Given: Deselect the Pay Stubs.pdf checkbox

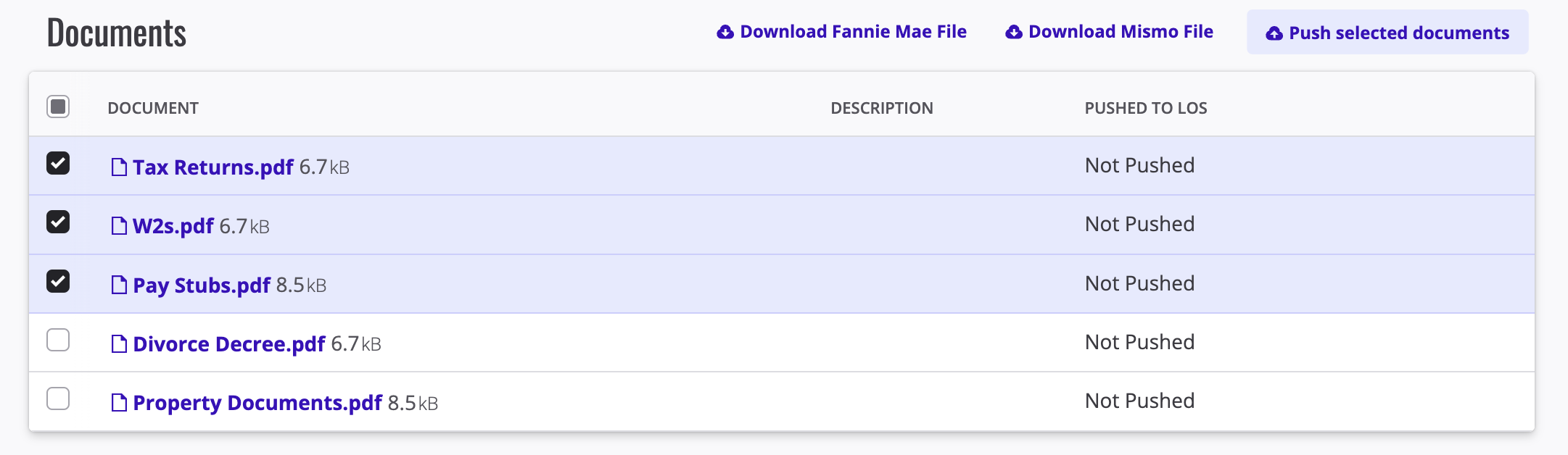Looking at the screenshot, I should 58,280.
